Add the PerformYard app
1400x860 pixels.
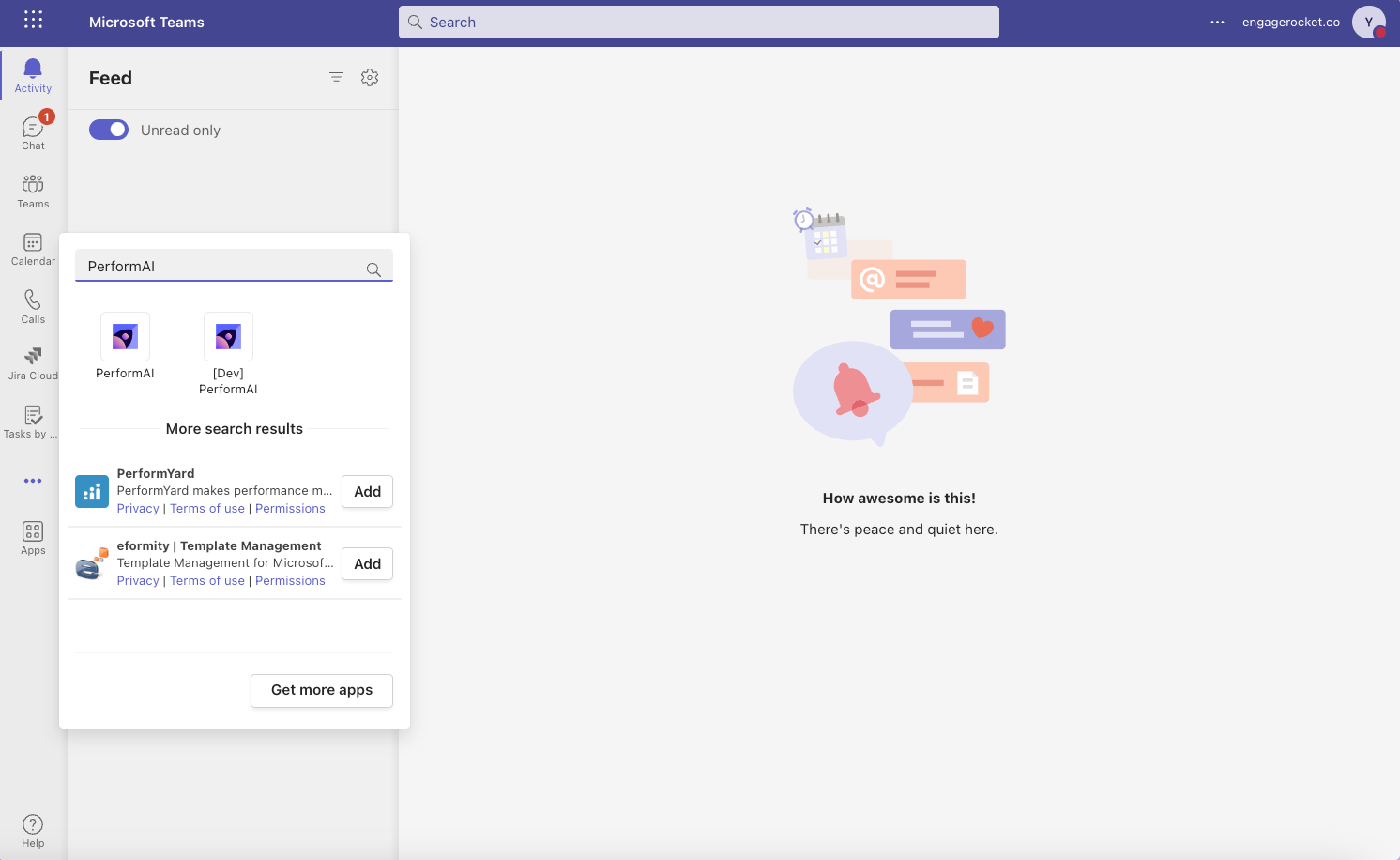click(x=367, y=491)
